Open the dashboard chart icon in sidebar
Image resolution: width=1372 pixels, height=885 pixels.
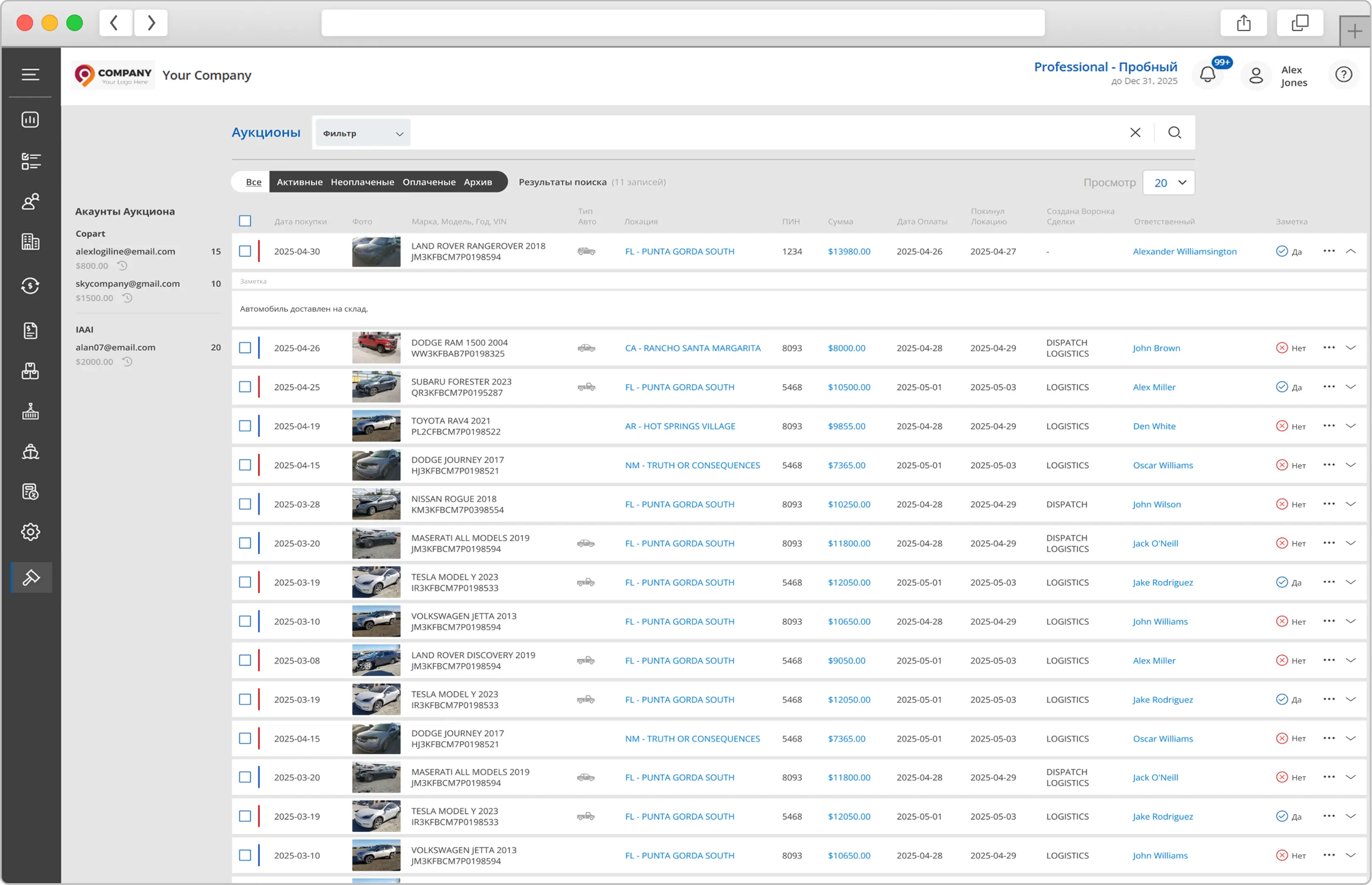(31, 120)
